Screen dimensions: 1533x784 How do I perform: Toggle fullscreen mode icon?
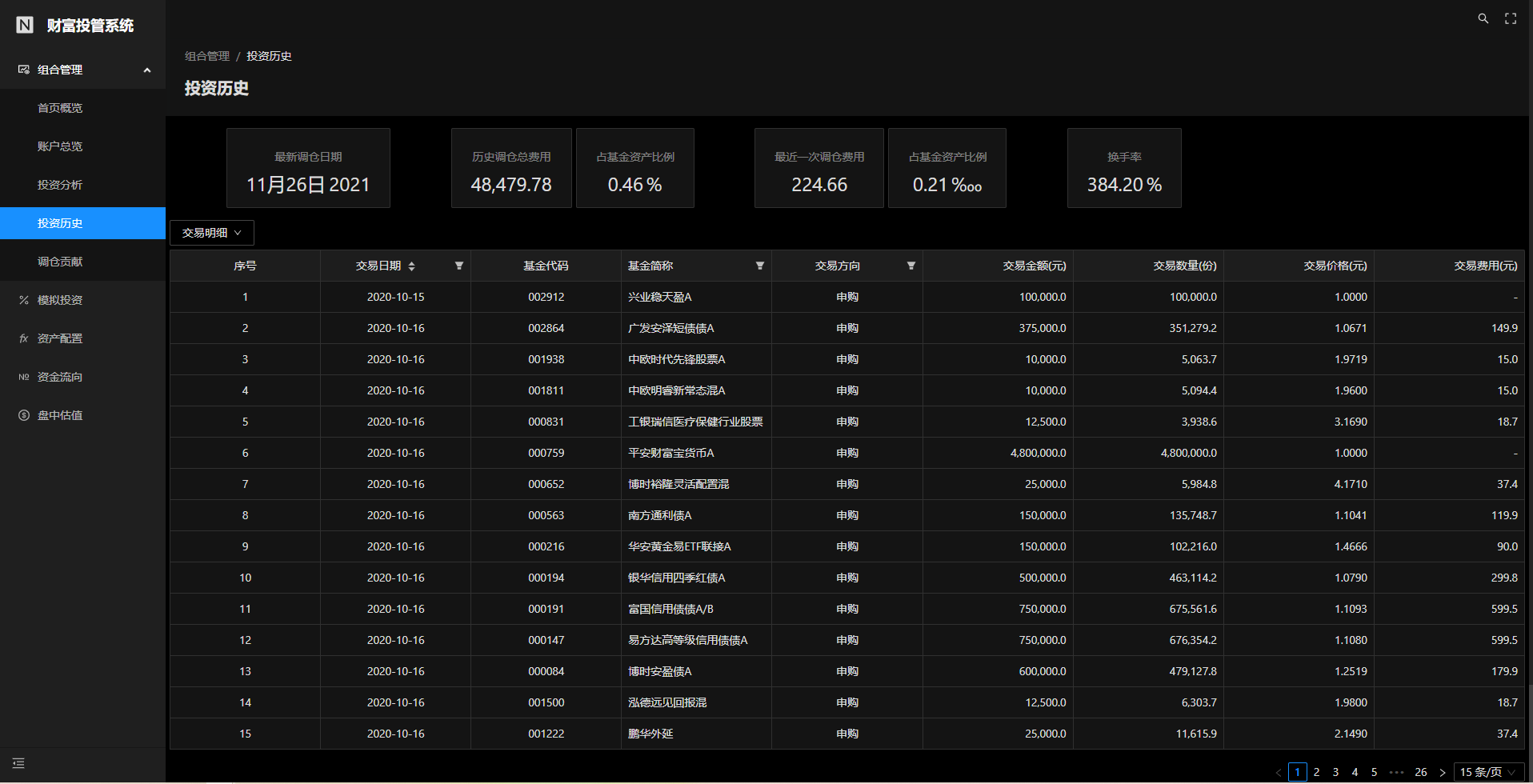click(x=1511, y=18)
